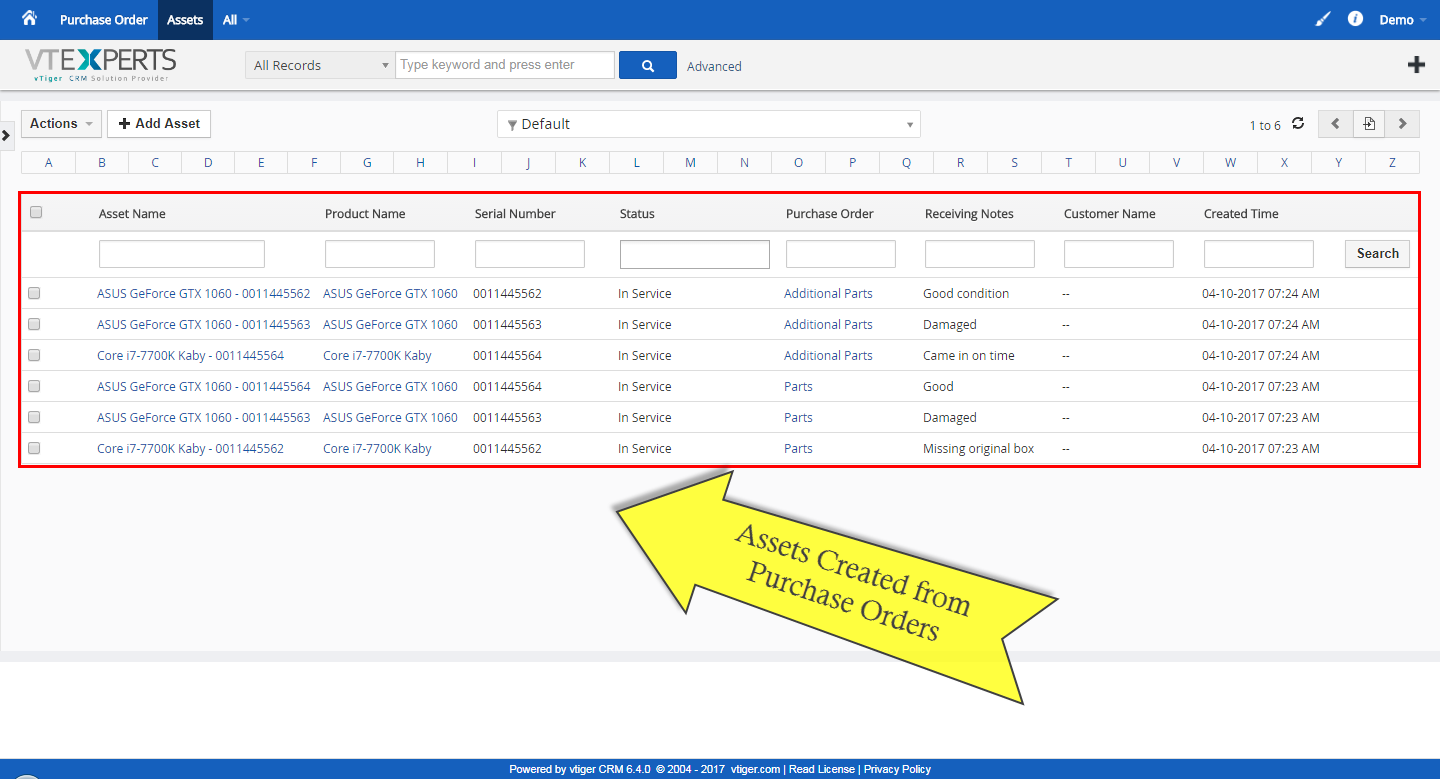The image size is (1440, 779).
Task: Click the keyword search field
Action: pyautogui.click(x=505, y=65)
